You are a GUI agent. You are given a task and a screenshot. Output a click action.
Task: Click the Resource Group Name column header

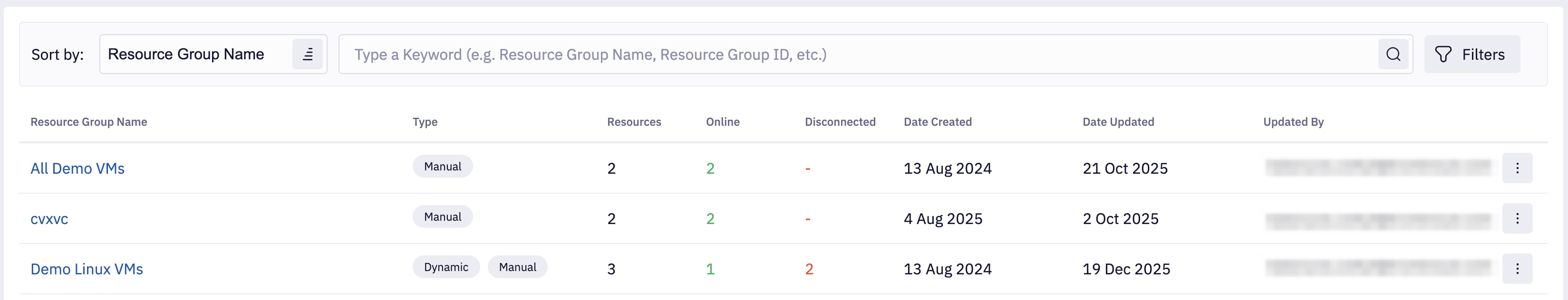(x=89, y=122)
